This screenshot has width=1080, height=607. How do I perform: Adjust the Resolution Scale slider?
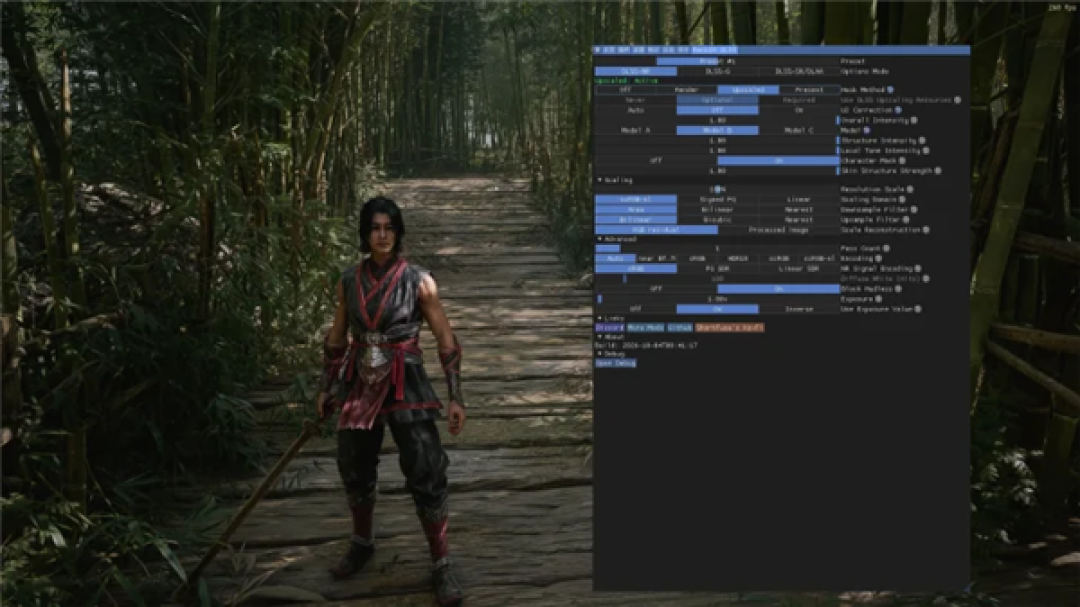click(717, 189)
